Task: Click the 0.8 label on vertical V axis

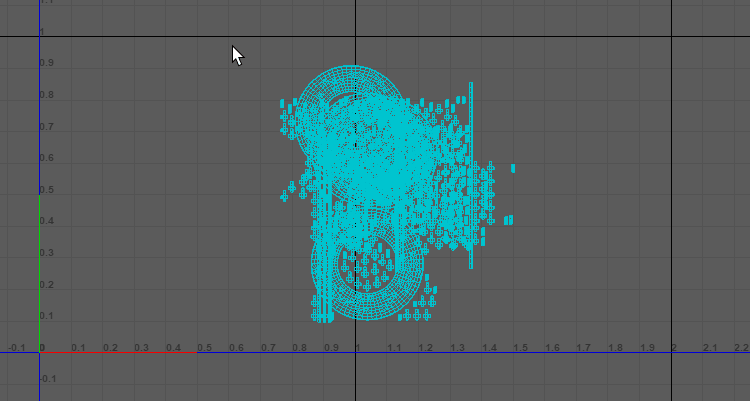Action: point(47,95)
